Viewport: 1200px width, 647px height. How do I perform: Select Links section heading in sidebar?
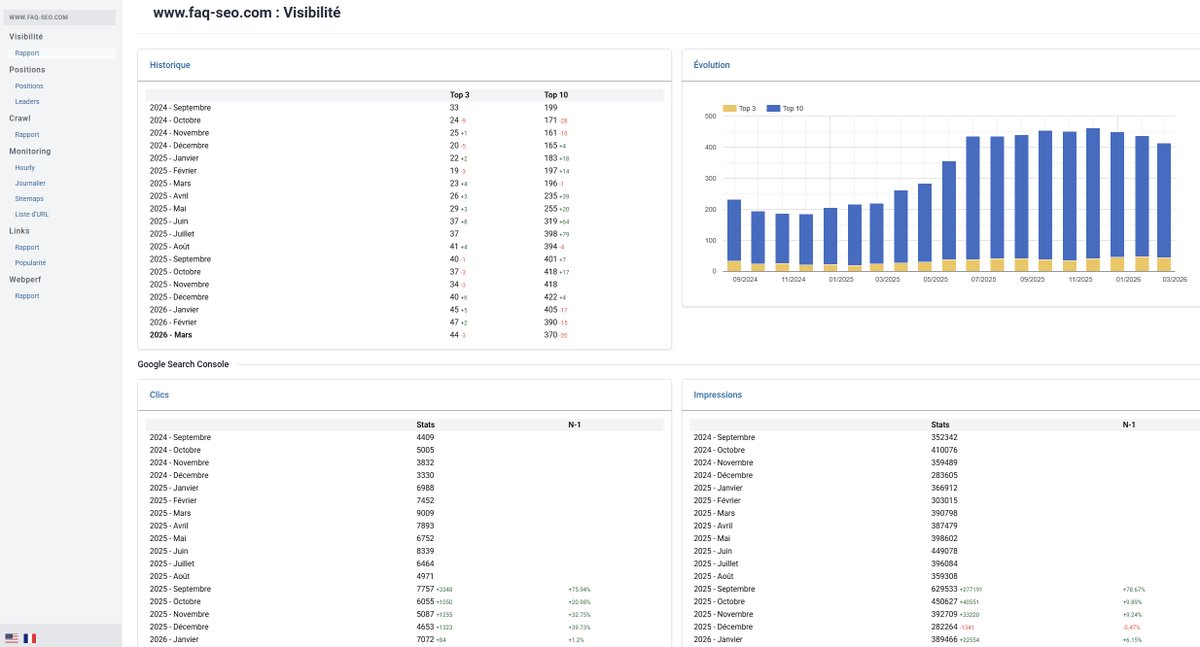pyautogui.click(x=19, y=231)
